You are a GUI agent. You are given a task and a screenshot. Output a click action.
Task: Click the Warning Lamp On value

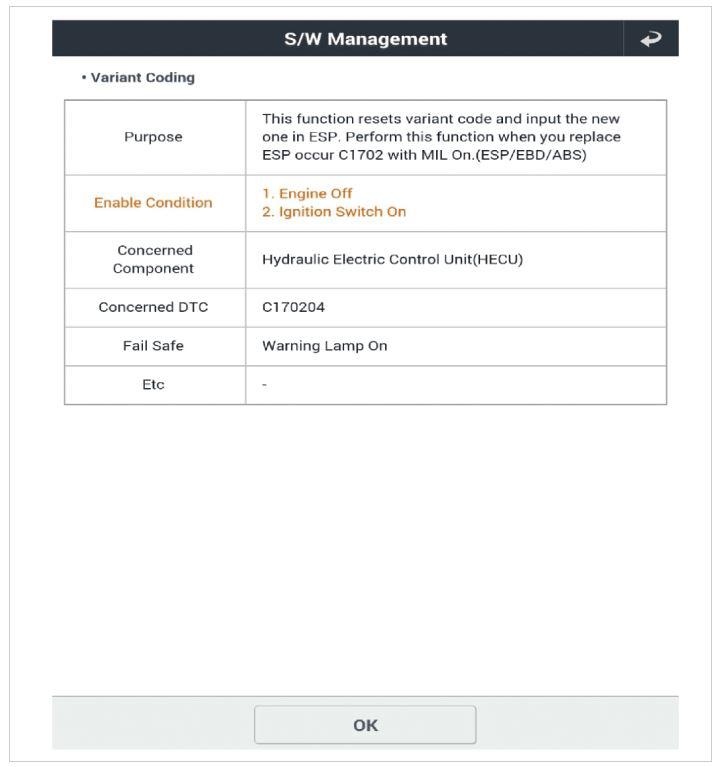click(324, 346)
